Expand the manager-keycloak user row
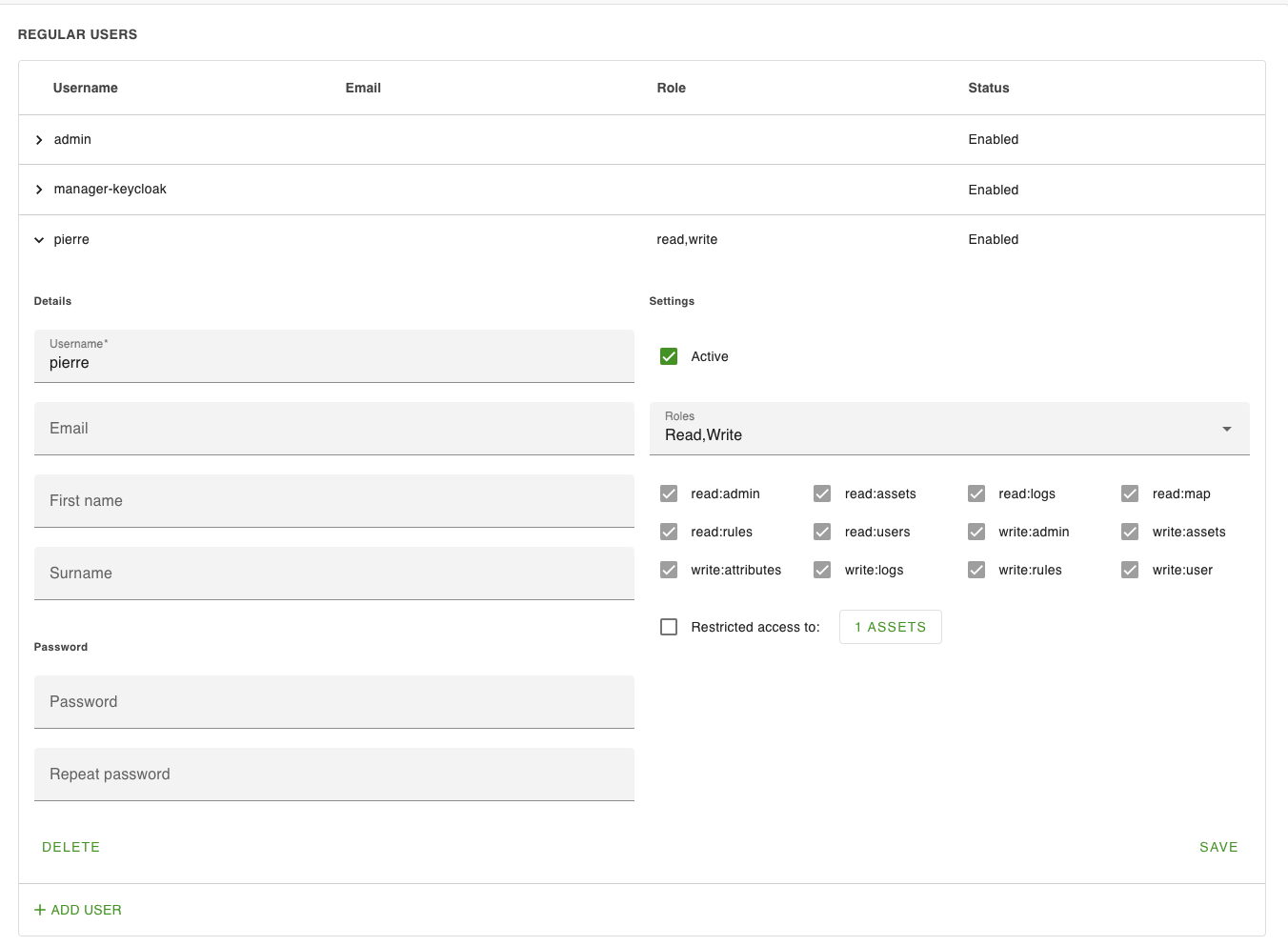The height and width of the screenshot is (946, 1288). [39, 189]
